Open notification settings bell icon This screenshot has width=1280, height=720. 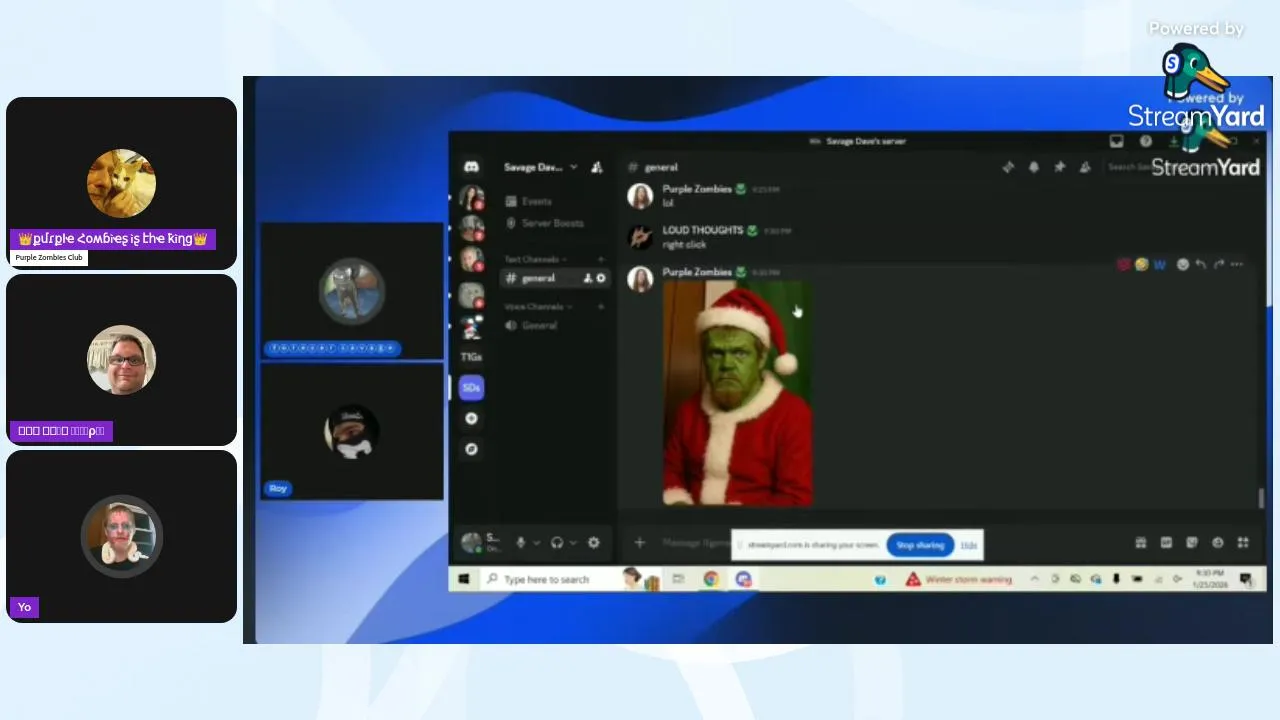click(x=1034, y=167)
